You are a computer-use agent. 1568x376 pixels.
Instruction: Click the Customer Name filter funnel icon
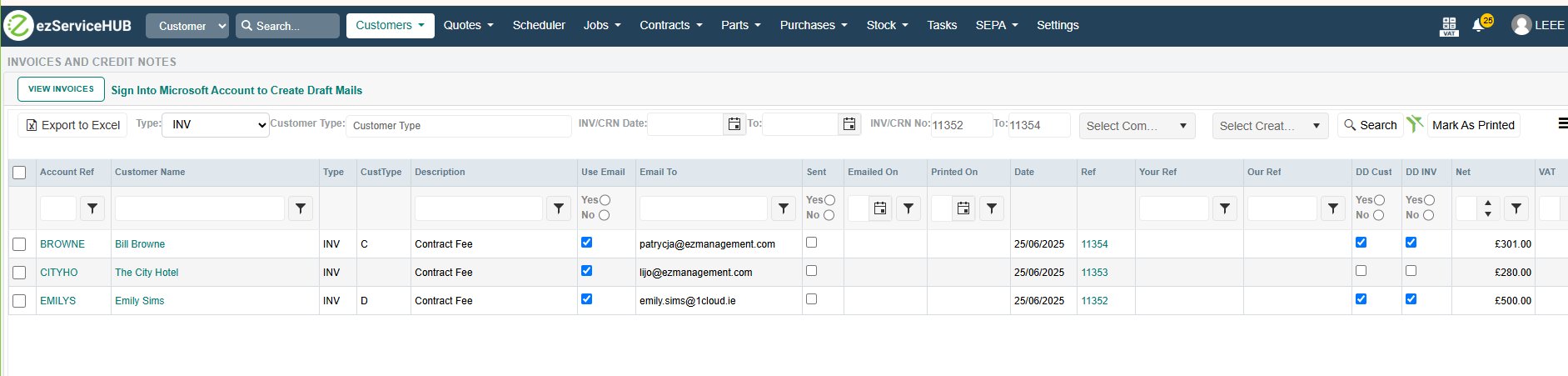301,208
